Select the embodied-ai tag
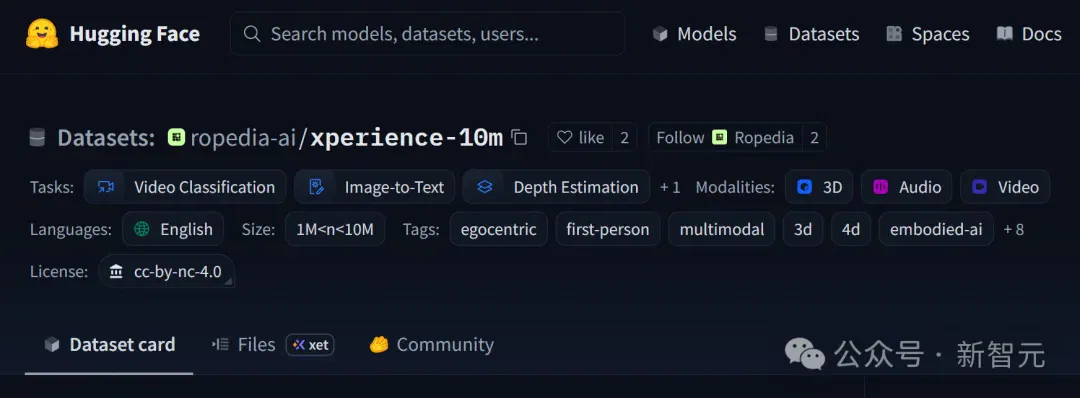 point(936,229)
